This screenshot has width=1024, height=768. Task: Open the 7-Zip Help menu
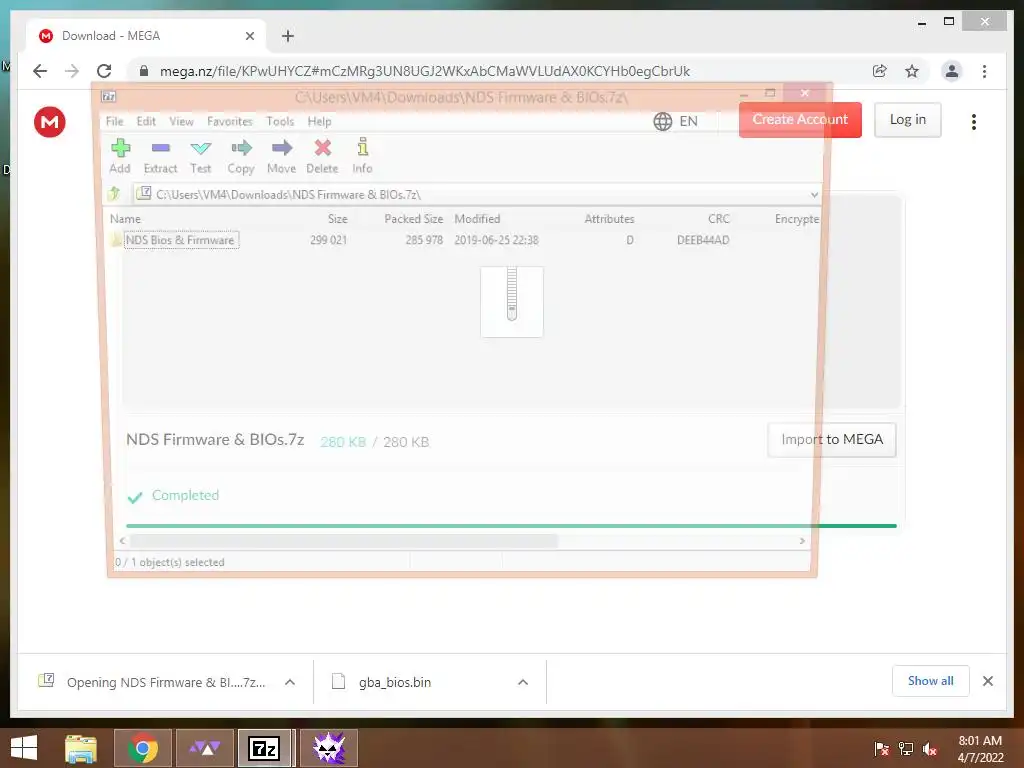coord(319,121)
